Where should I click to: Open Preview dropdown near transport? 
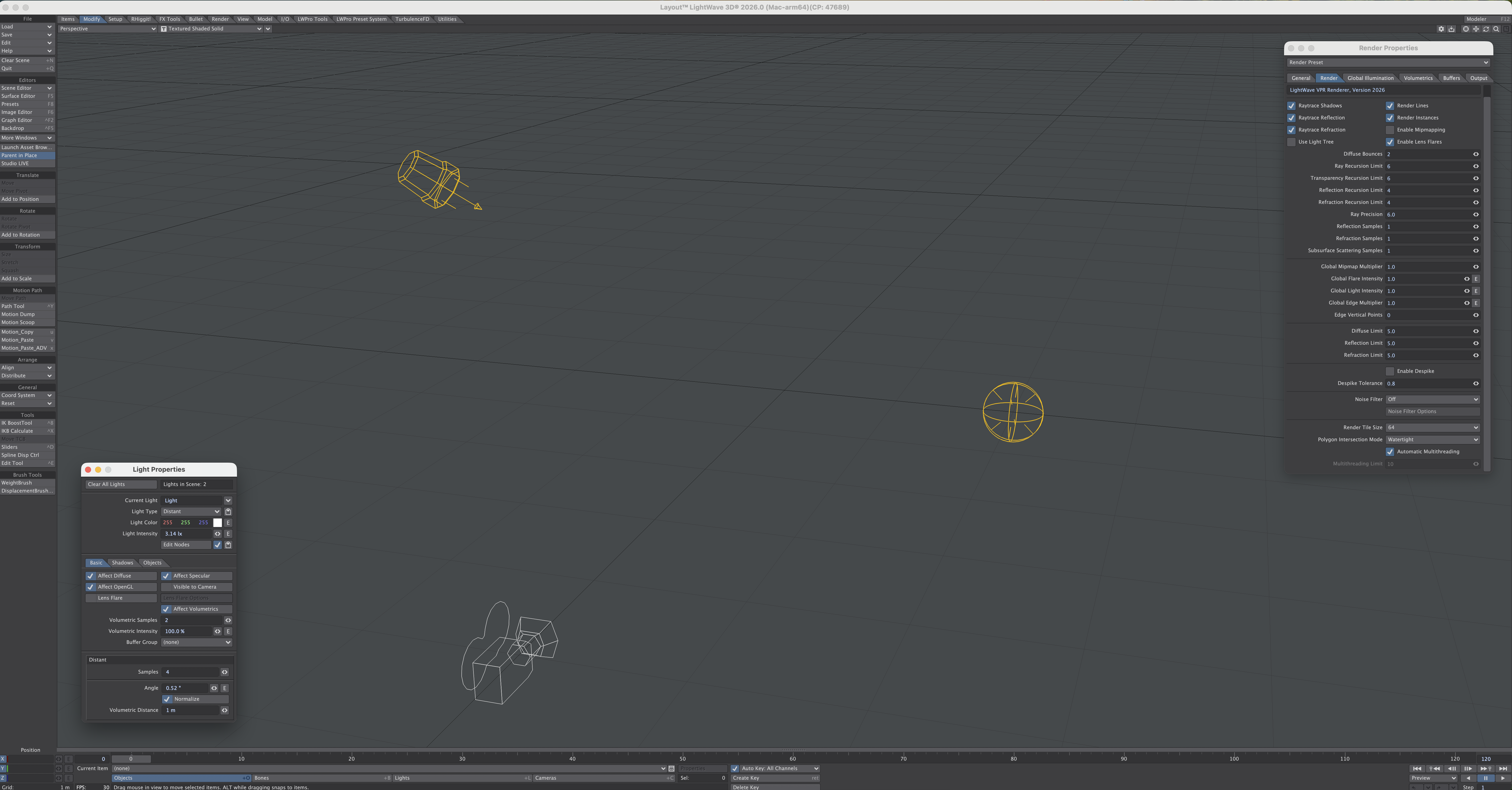pos(1433,778)
